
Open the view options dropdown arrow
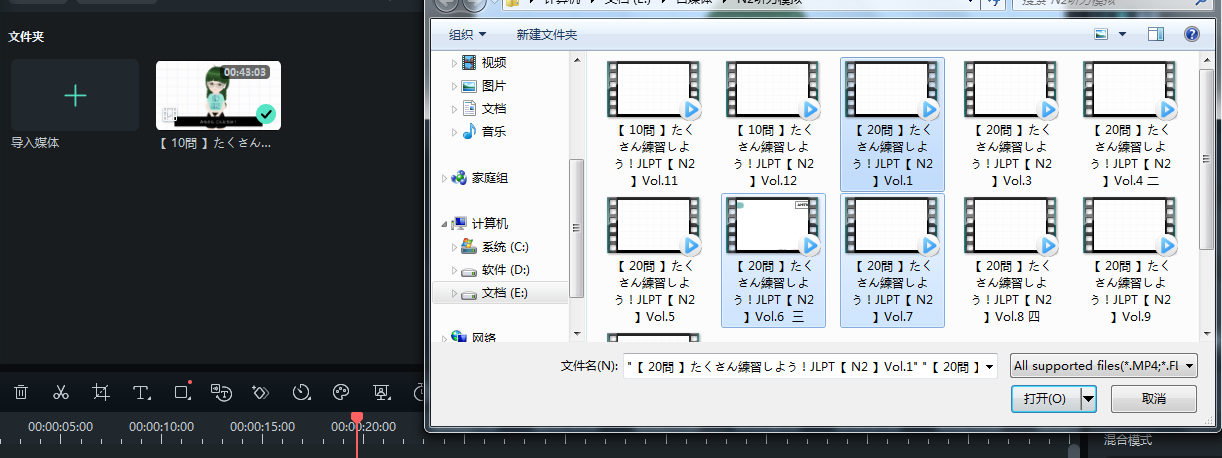click(x=1123, y=34)
